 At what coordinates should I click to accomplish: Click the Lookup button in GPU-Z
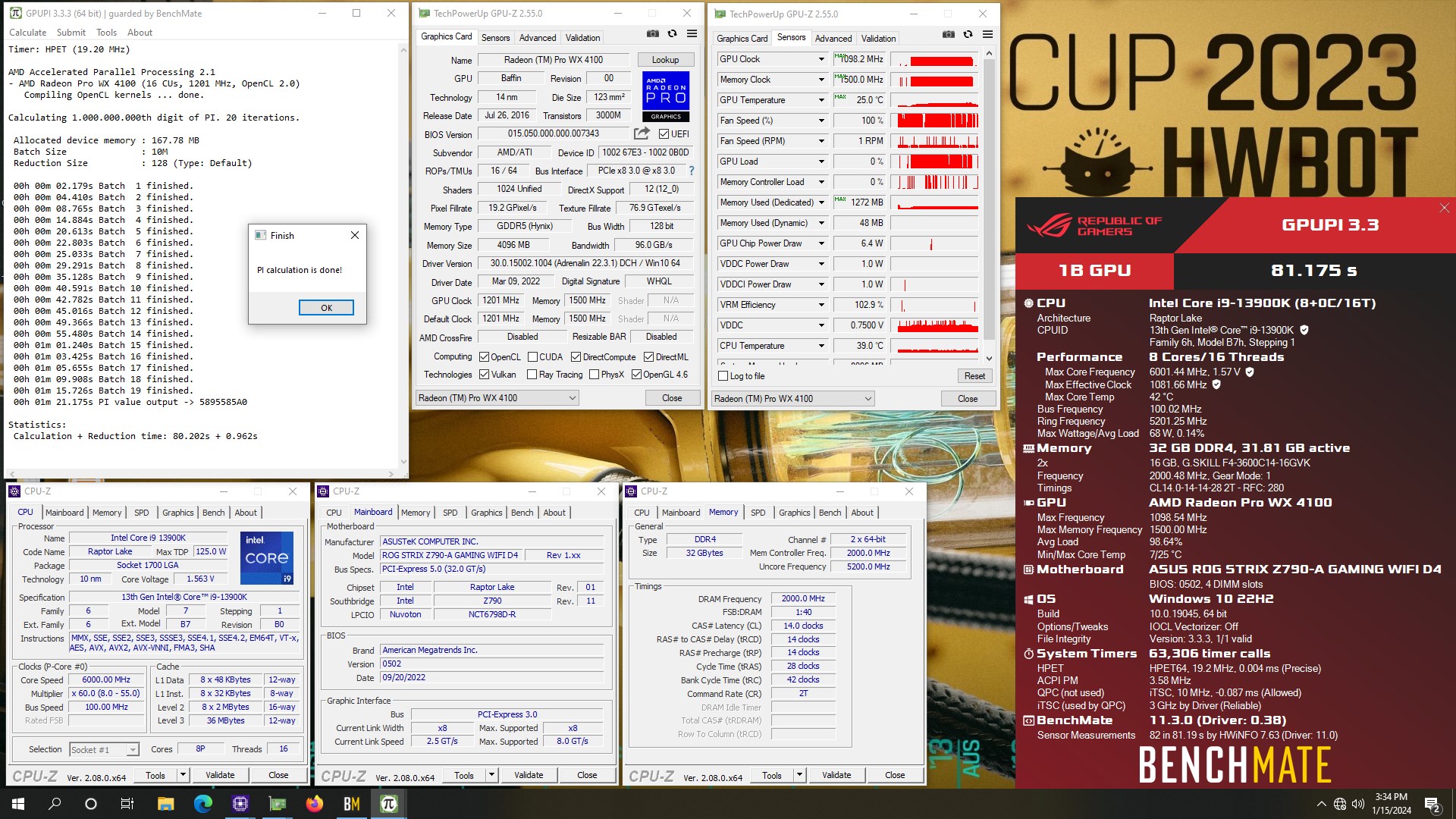pyautogui.click(x=665, y=60)
